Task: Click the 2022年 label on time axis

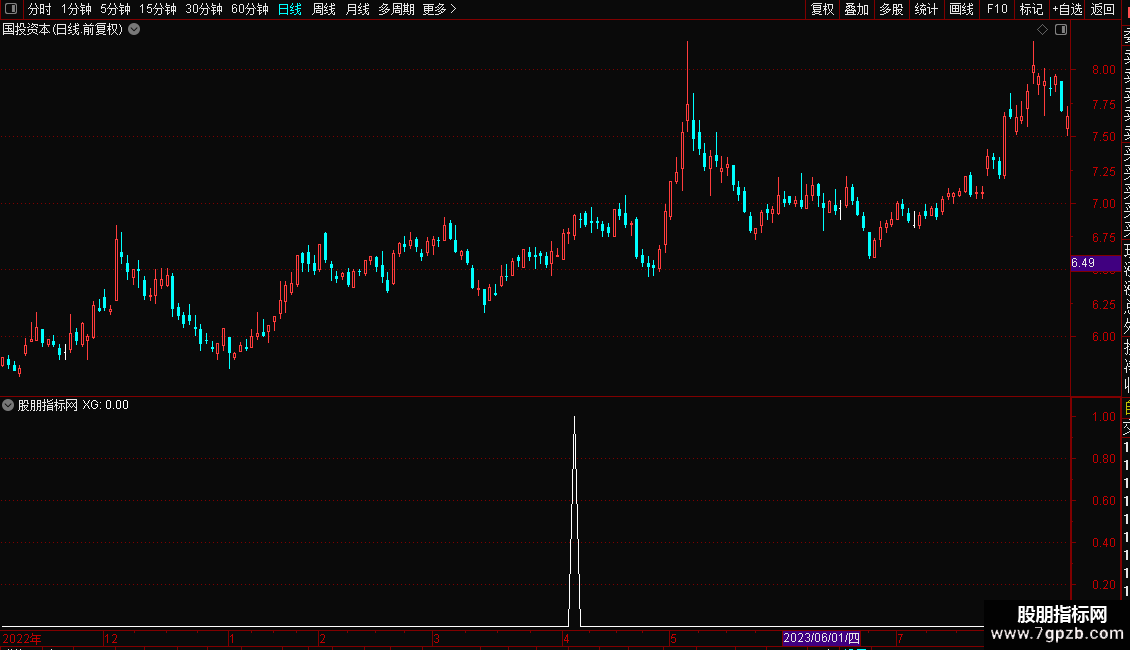Action: pyautogui.click(x=22, y=638)
